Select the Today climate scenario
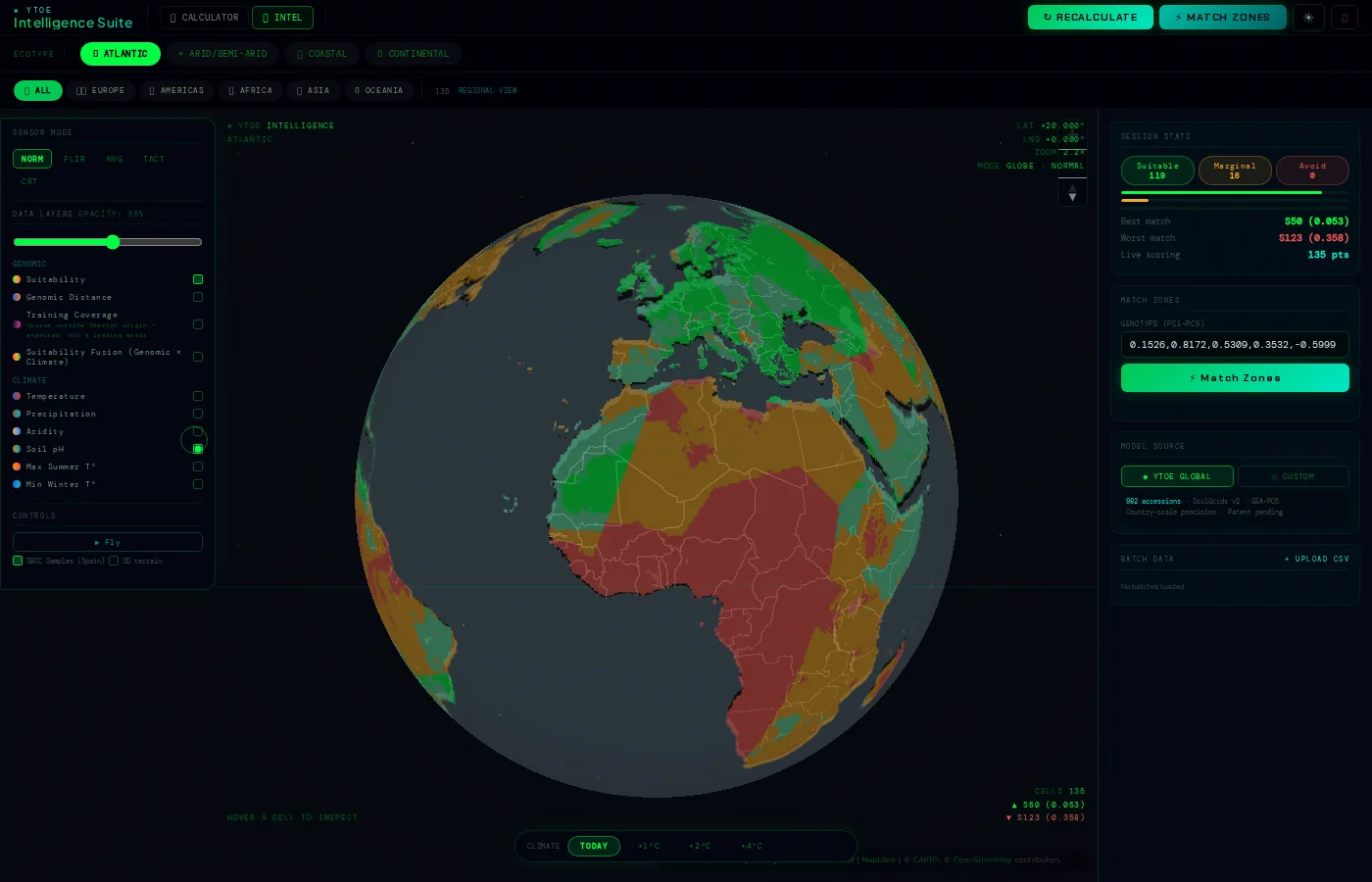Screen dimensions: 1372x882 [594, 846]
